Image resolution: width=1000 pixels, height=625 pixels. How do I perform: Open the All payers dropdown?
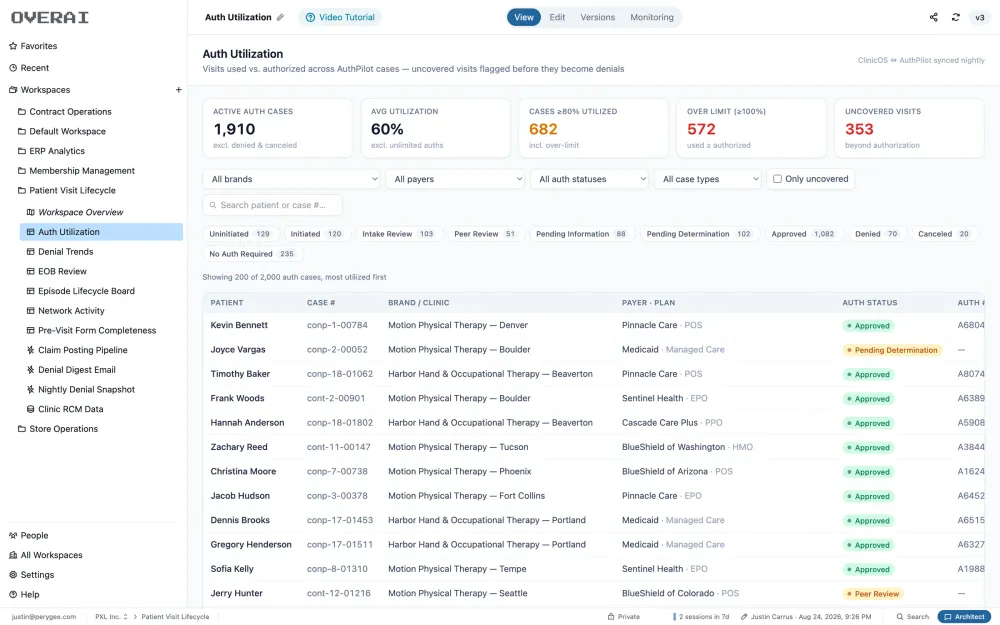455,179
